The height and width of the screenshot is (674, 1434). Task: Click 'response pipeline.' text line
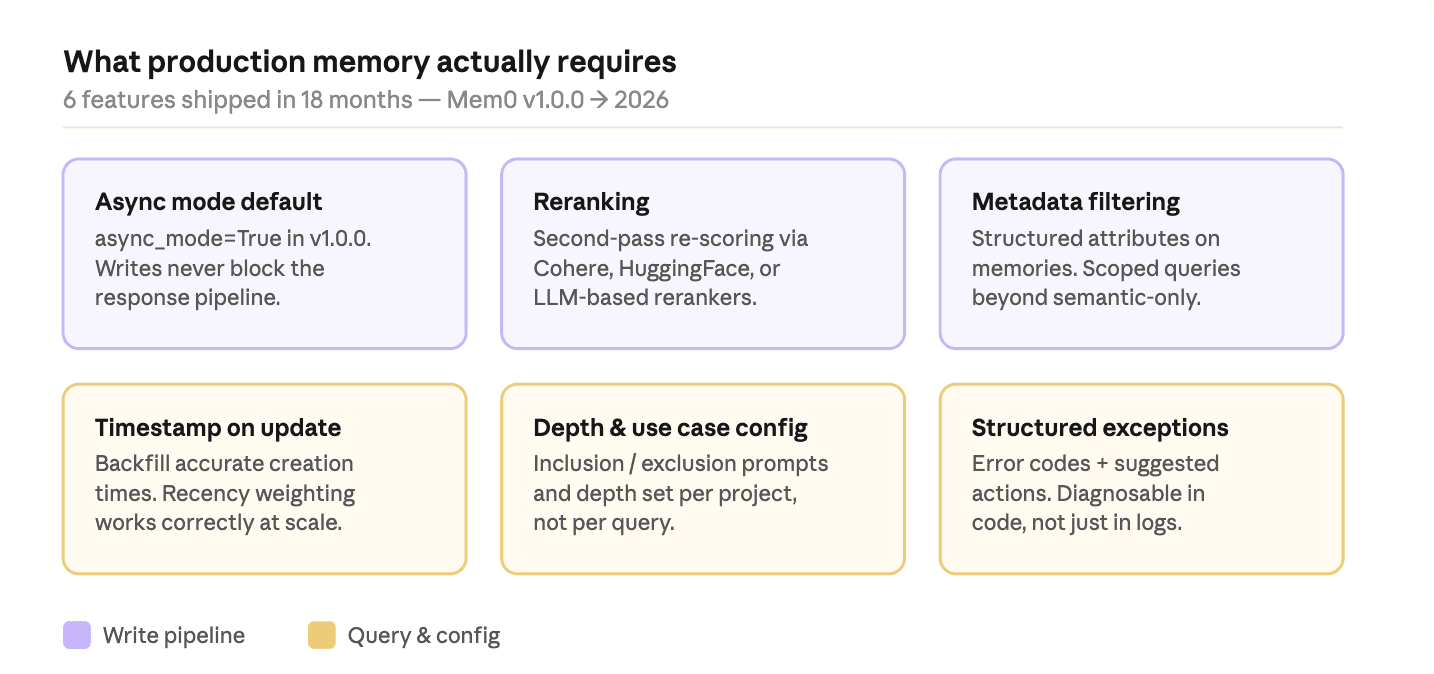coord(187,298)
